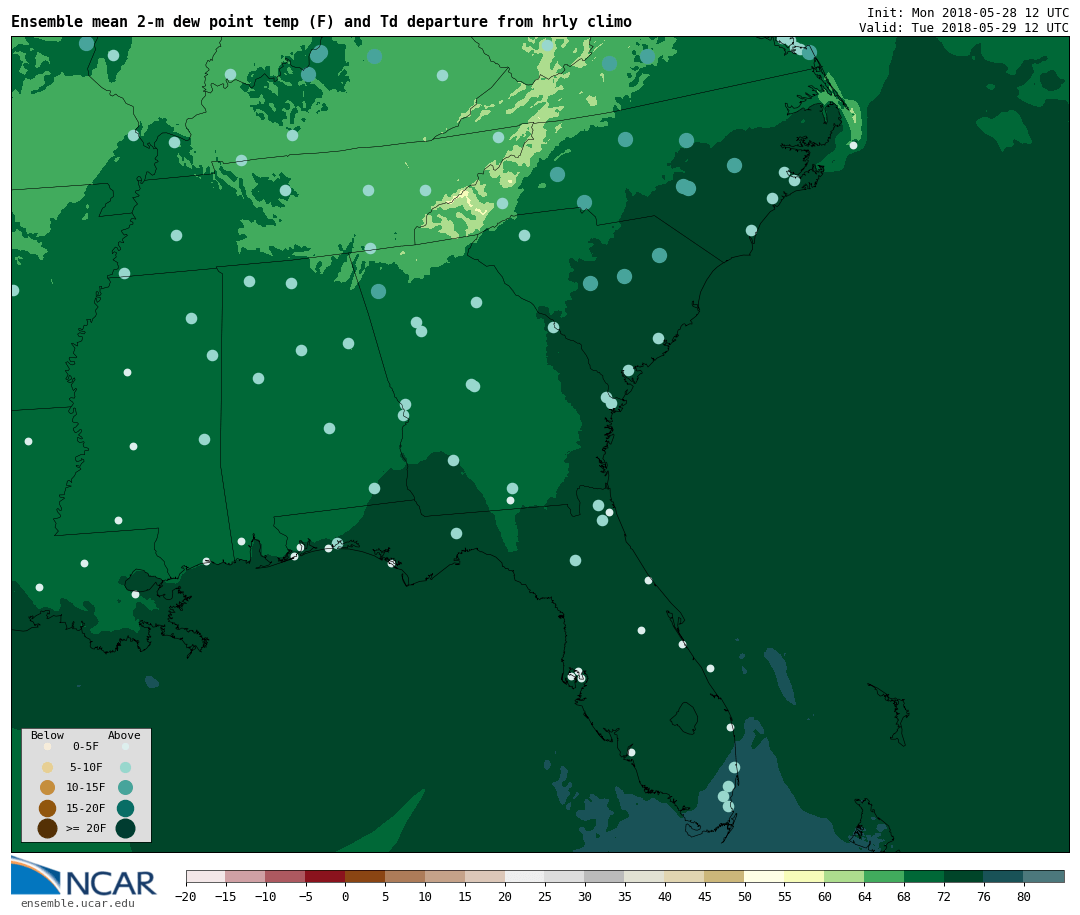Pick the brown swatch between 0 and 5
This screenshot has width=1080, height=915.
[365, 876]
